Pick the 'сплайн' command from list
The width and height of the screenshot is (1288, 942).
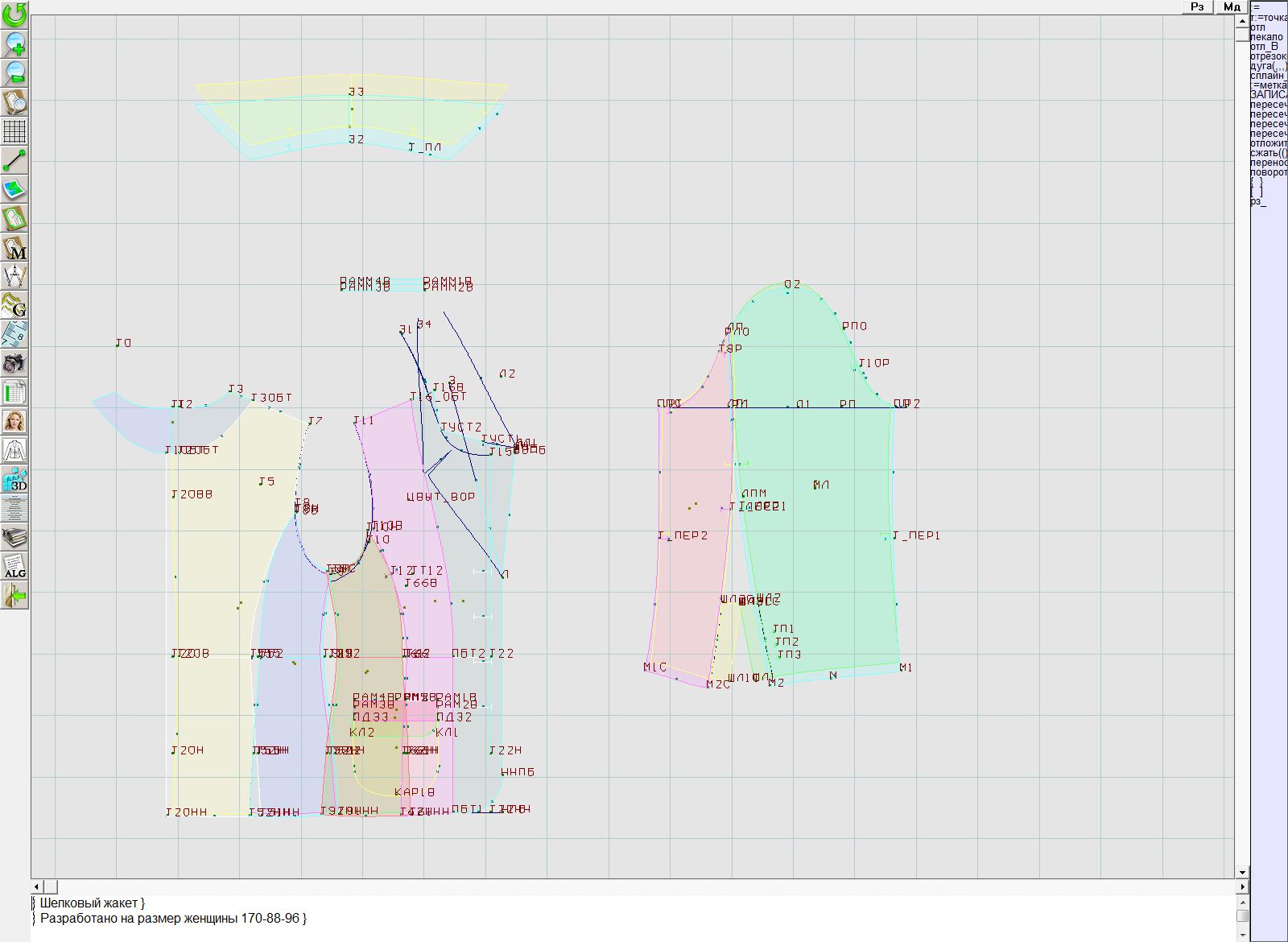coord(1268,76)
